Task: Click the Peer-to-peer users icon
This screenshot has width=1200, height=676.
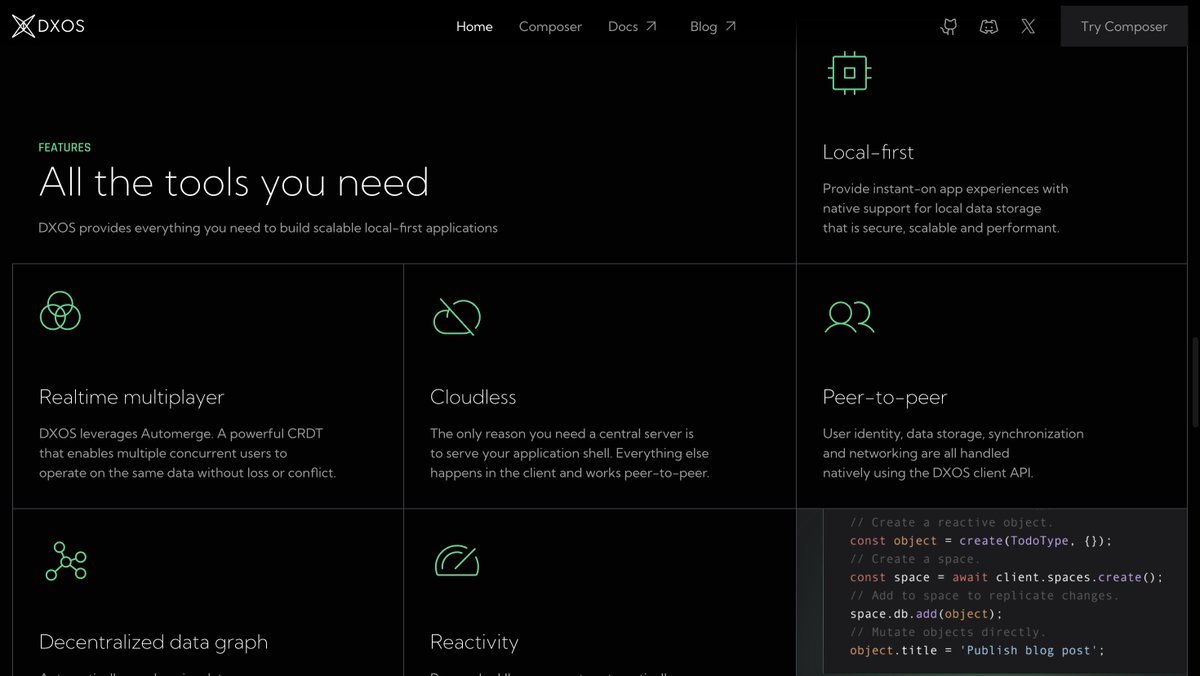Action: (x=849, y=316)
